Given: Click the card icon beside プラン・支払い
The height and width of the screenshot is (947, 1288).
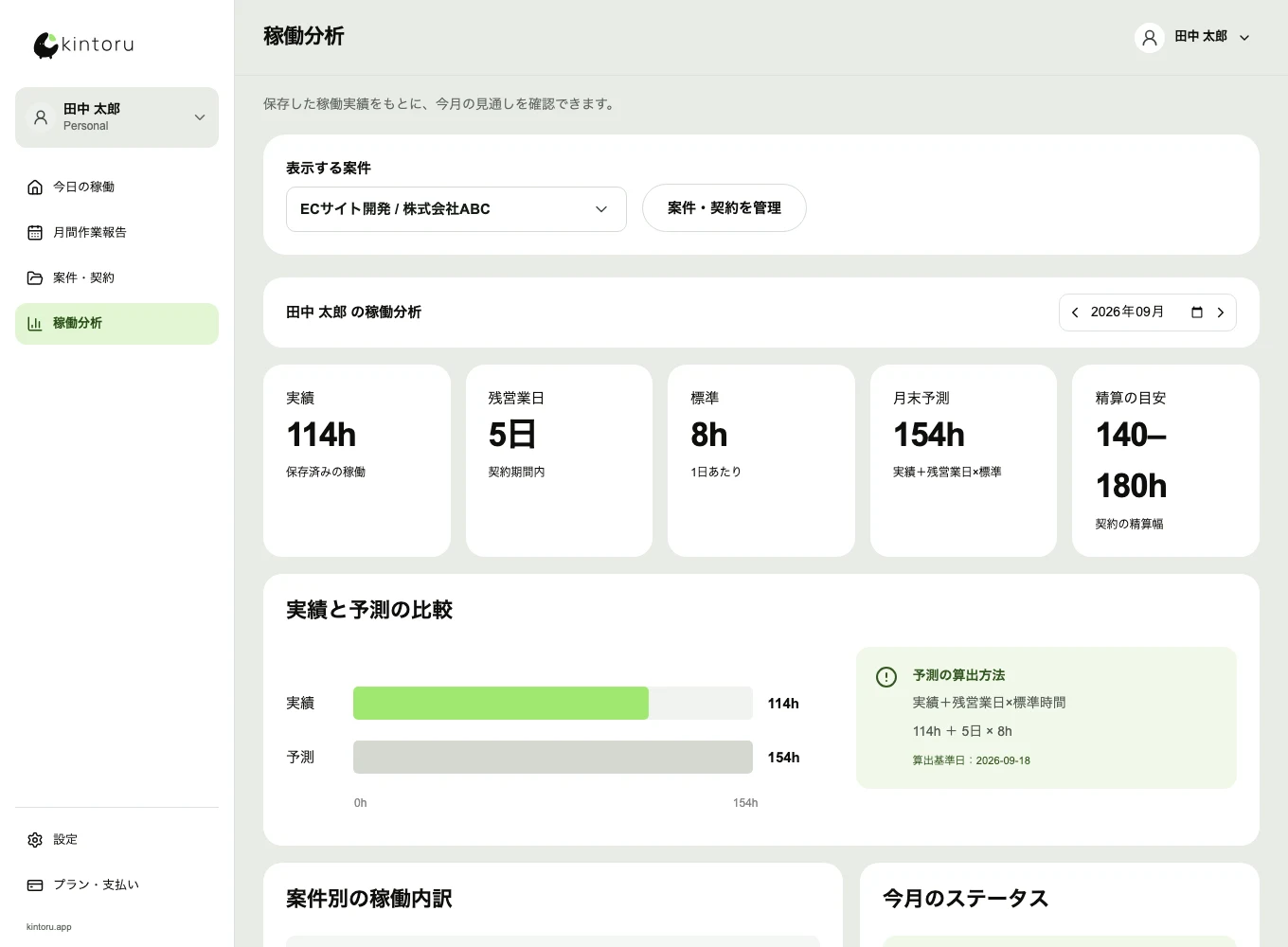Looking at the screenshot, I should (35, 884).
